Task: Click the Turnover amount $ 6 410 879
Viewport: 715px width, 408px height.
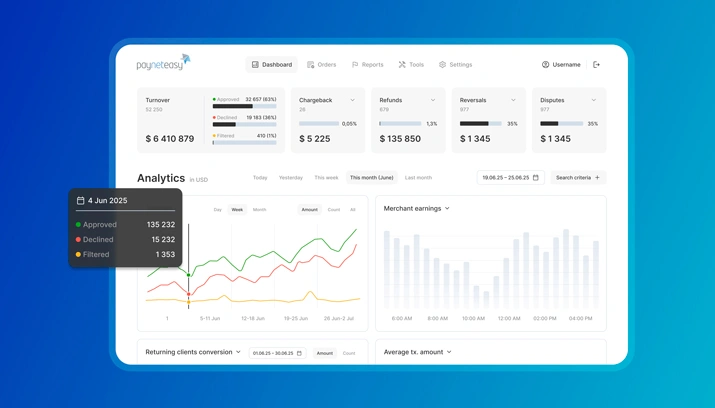Action: click(x=170, y=139)
